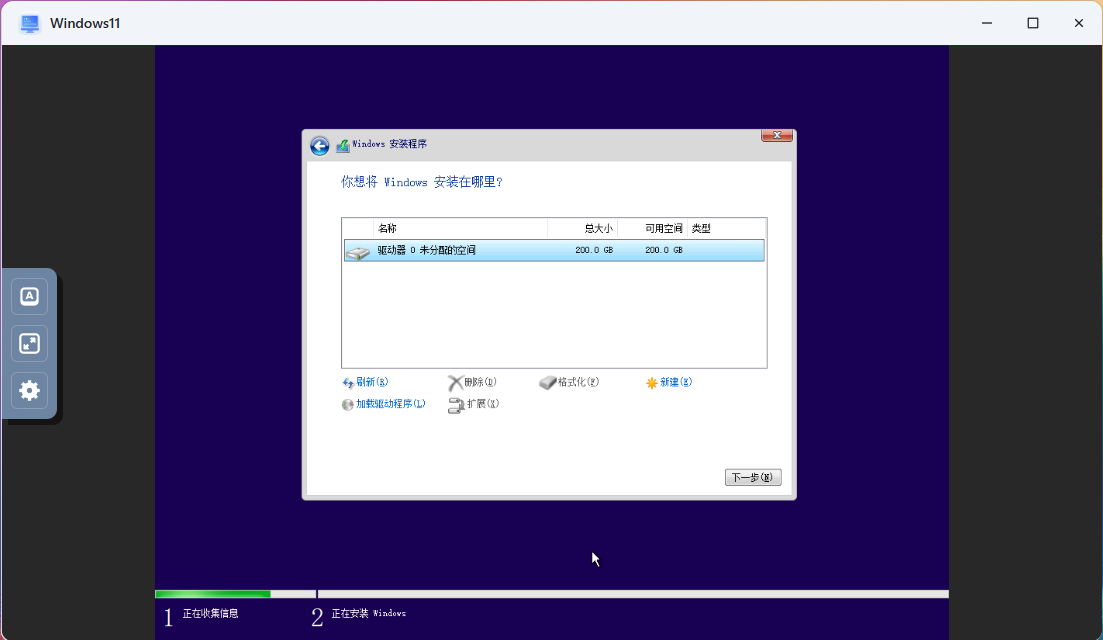
Task: Click the 刷新 refresh icon
Action: 348,383
